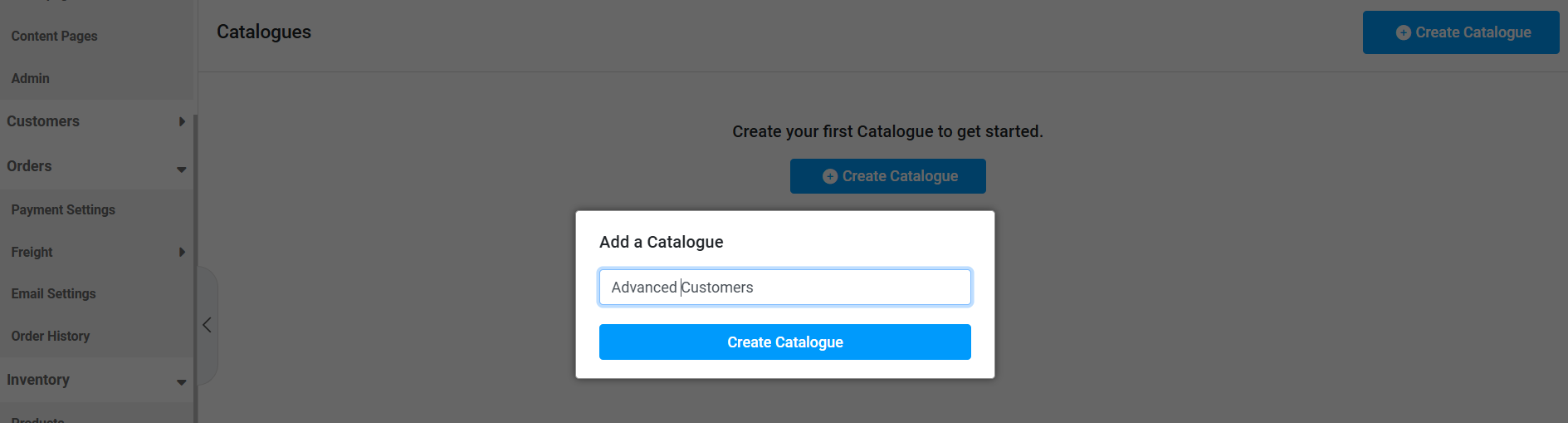Click the Inventory section label

pos(38,380)
